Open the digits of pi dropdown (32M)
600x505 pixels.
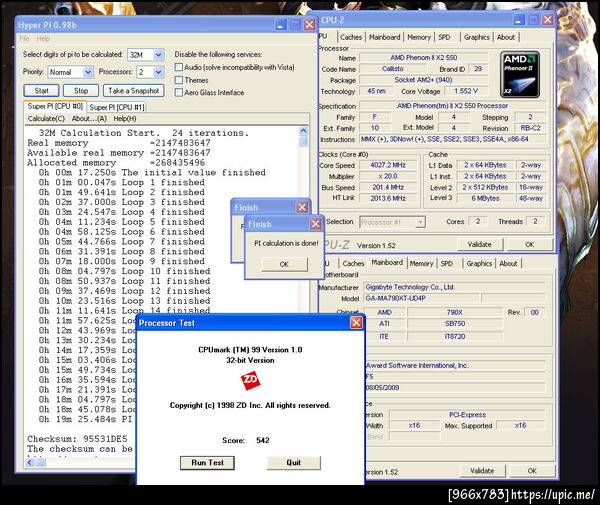(158, 55)
